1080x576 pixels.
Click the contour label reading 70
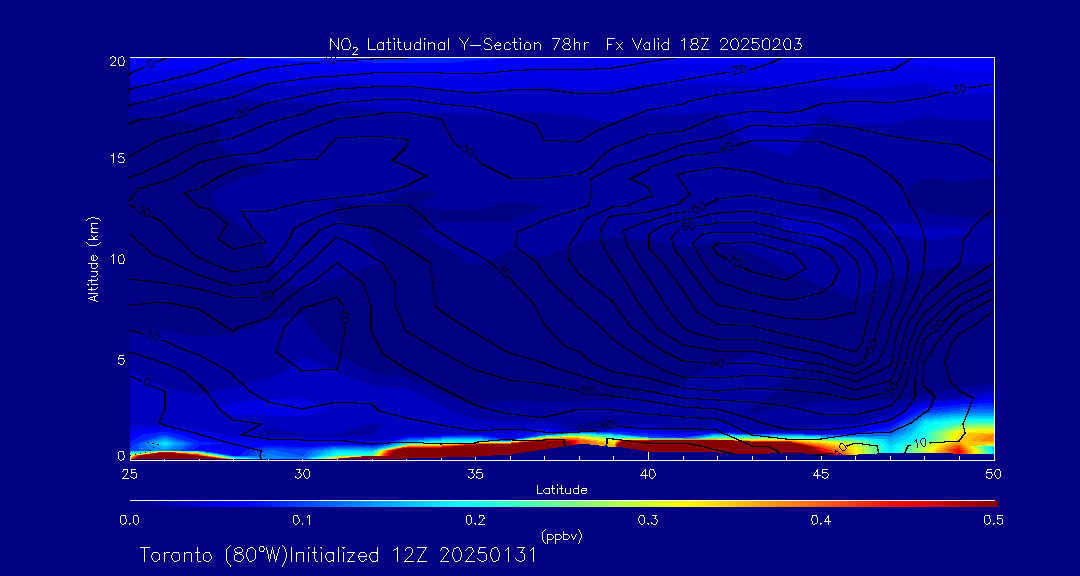(x=734, y=260)
